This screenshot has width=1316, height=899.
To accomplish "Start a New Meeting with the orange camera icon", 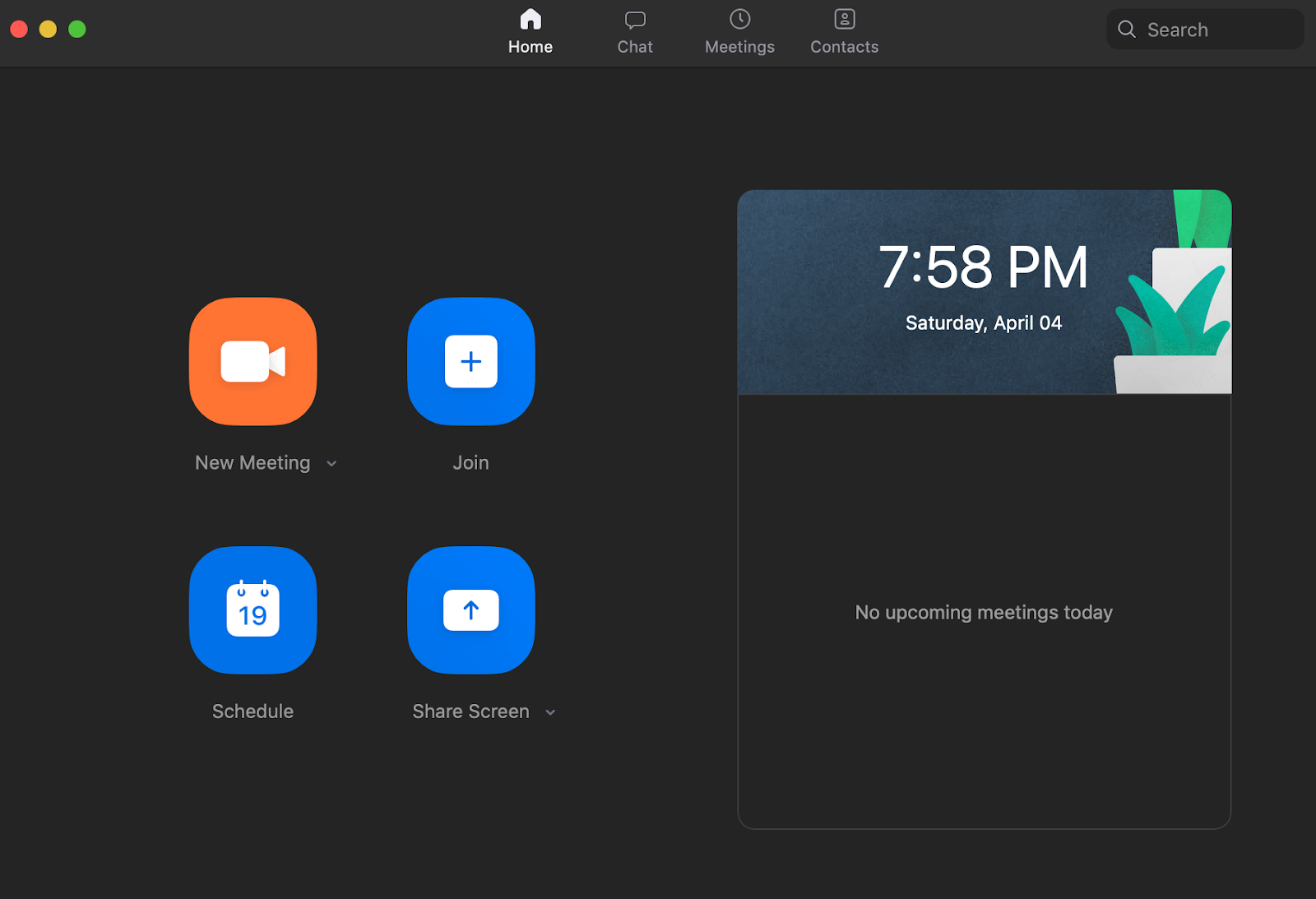I will (x=253, y=361).
